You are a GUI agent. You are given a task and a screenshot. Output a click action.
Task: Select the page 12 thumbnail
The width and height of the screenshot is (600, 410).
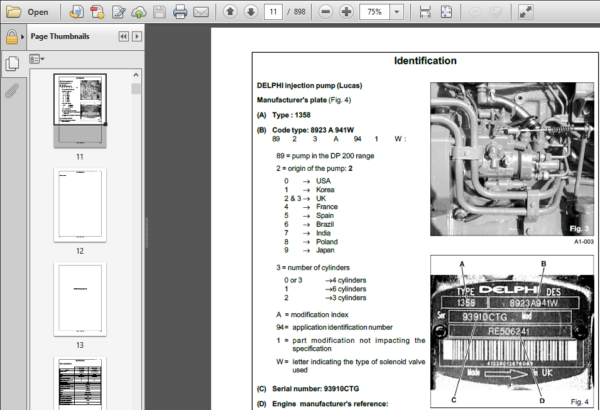click(80, 205)
